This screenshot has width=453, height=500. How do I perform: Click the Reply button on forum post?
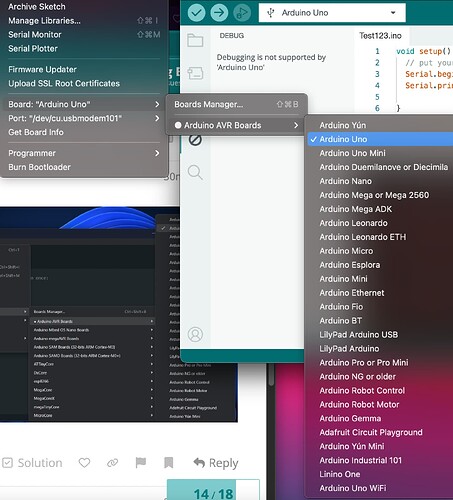click(216, 463)
